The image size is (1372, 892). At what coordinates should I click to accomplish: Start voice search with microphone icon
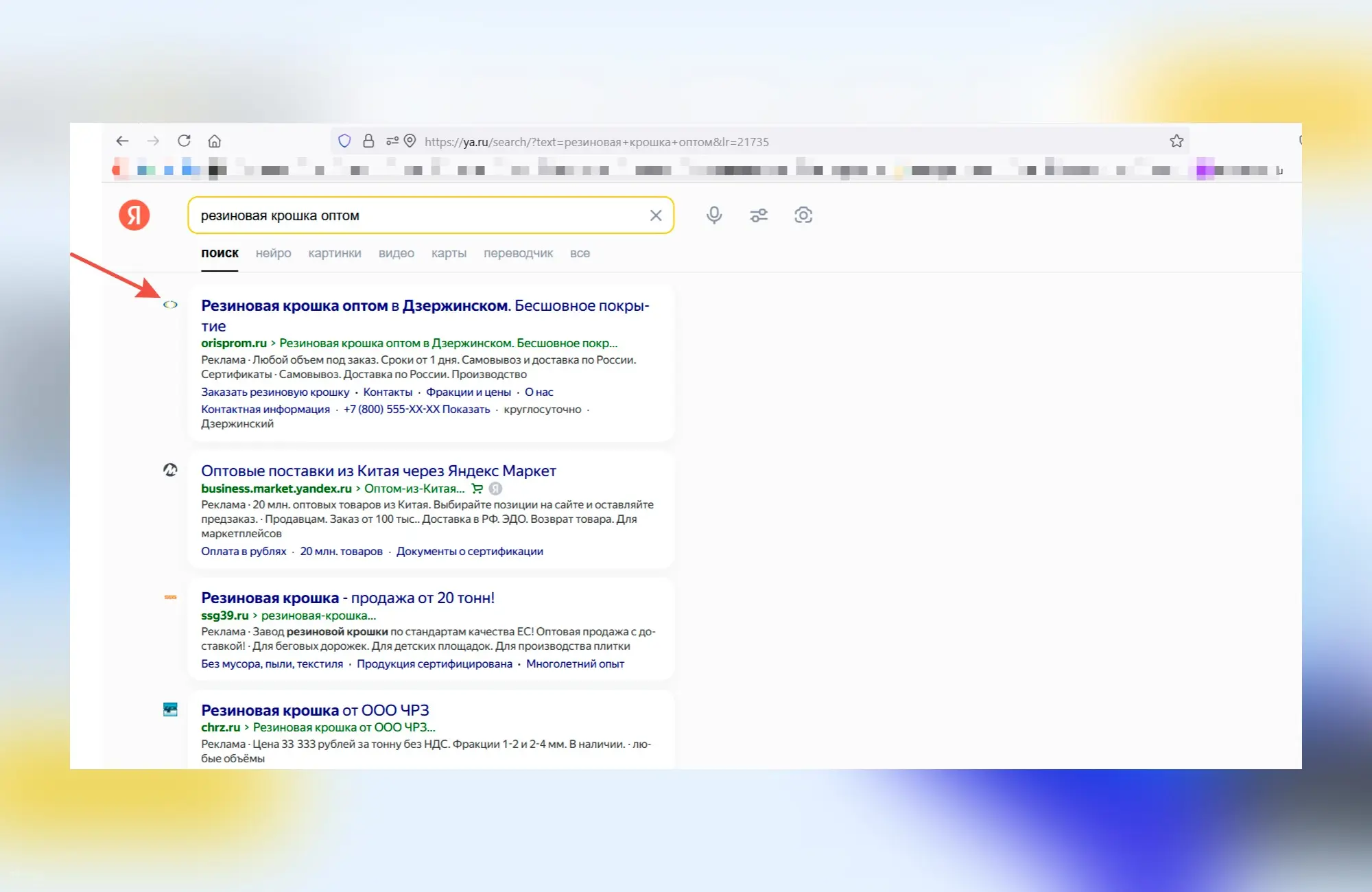pyautogui.click(x=714, y=215)
